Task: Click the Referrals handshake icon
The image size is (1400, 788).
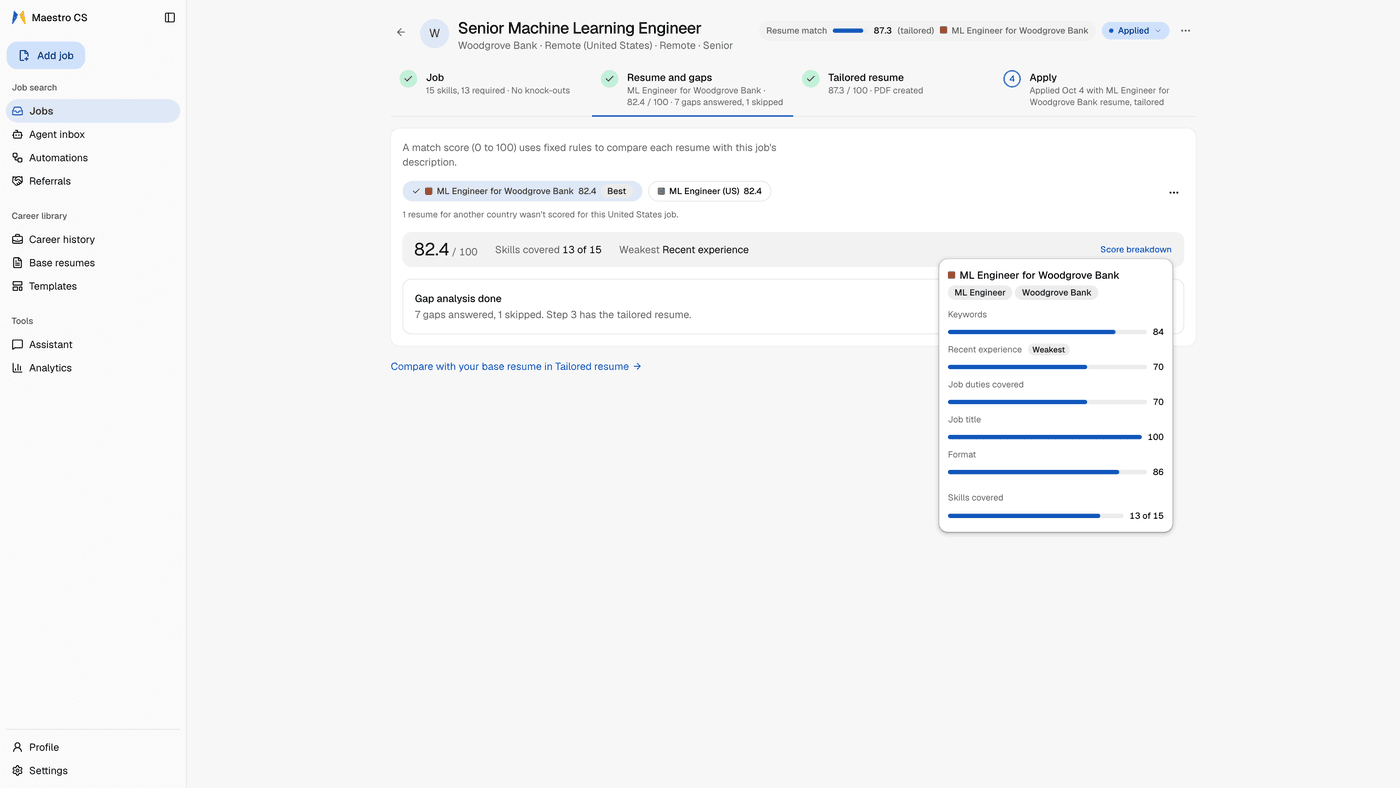Action: click(x=17, y=181)
